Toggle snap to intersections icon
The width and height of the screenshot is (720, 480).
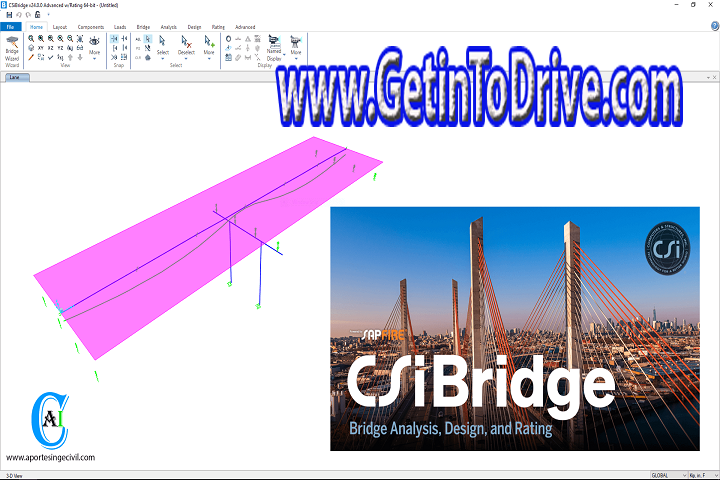[114, 57]
